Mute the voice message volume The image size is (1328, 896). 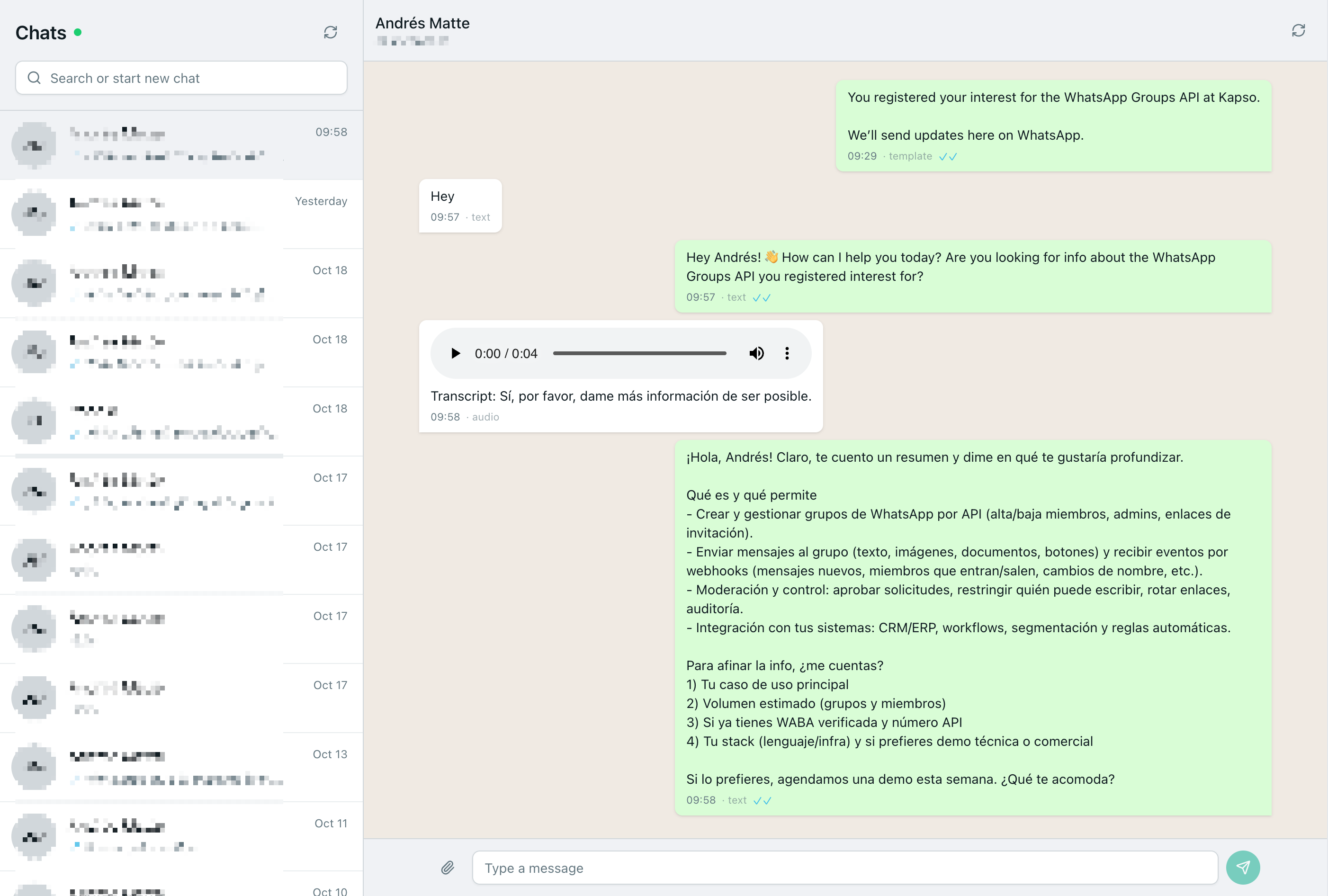(x=756, y=353)
